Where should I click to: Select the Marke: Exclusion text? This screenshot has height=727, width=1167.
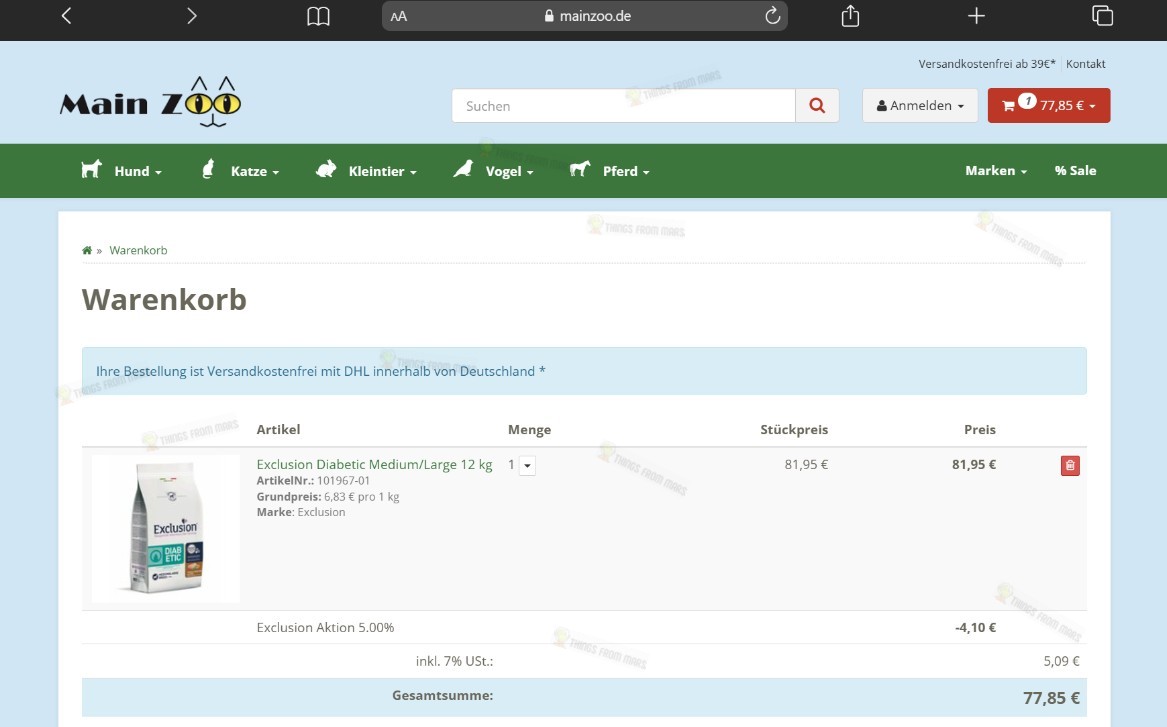click(301, 512)
